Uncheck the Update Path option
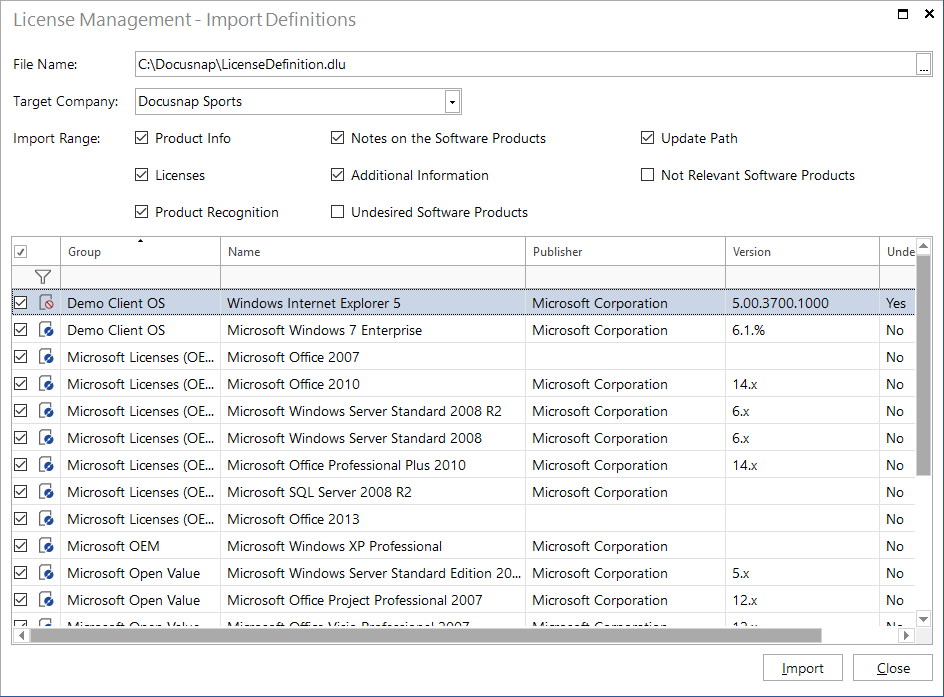This screenshot has width=944, height=697. (647, 138)
